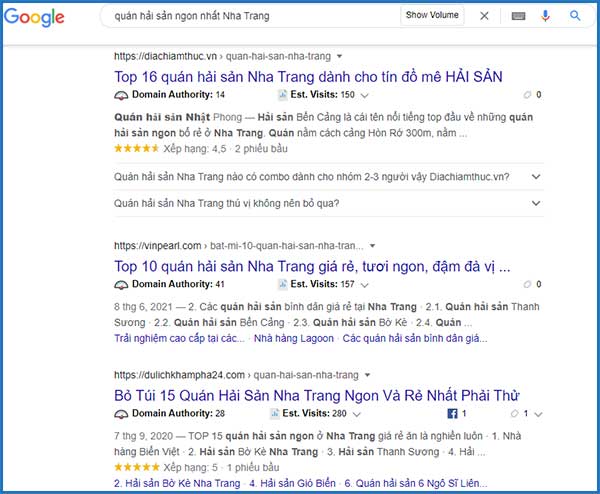This screenshot has width=600, height=494.
Task: Open dropdown arrow beside dulichkhampha24.com URL
Action: pyautogui.click(x=367, y=375)
